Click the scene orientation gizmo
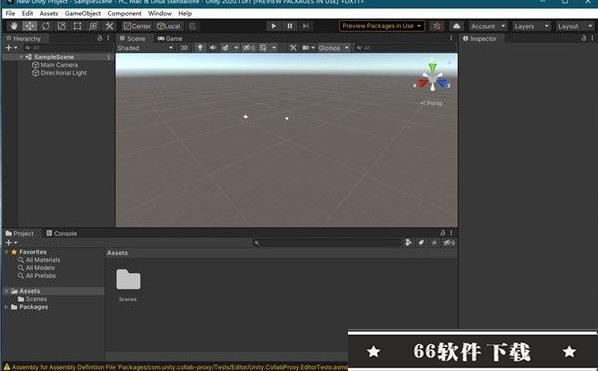598x371 pixels. point(432,78)
